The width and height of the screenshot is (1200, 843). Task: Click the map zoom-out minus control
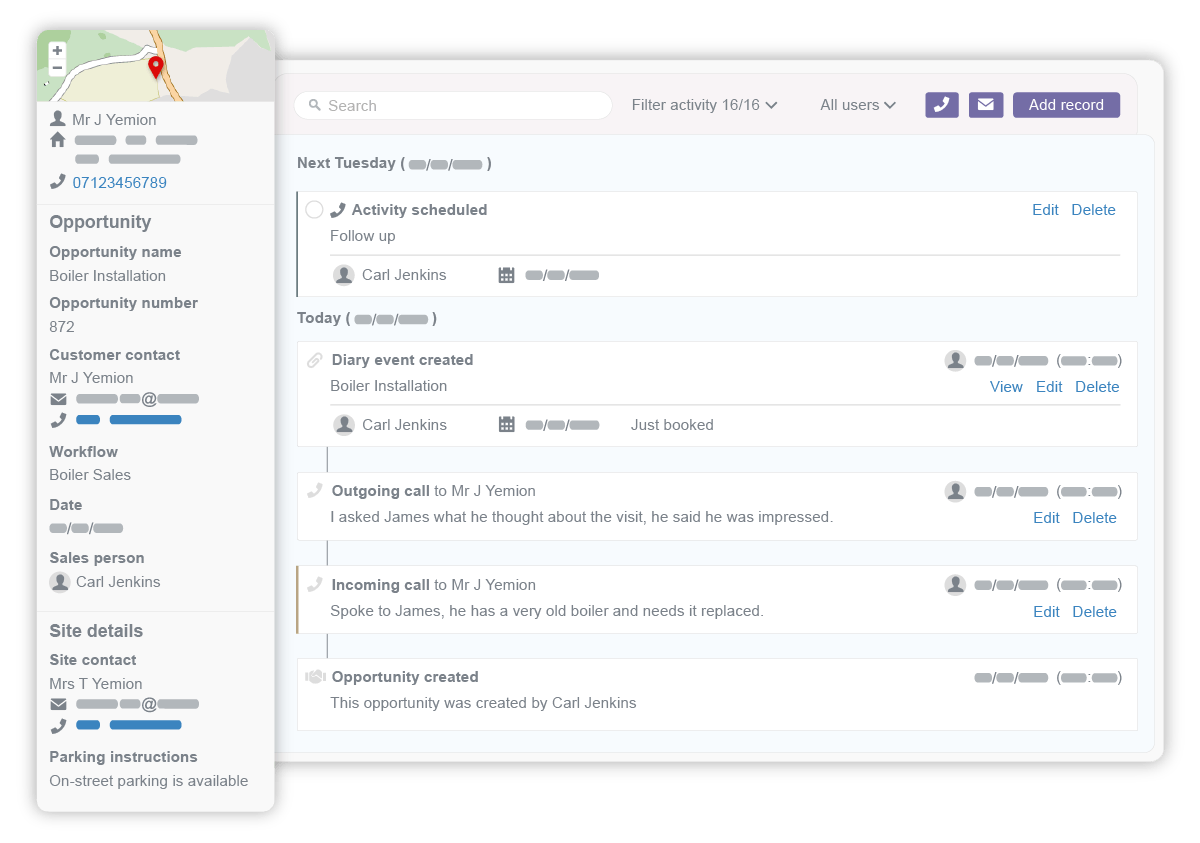pyautogui.click(x=57, y=66)
